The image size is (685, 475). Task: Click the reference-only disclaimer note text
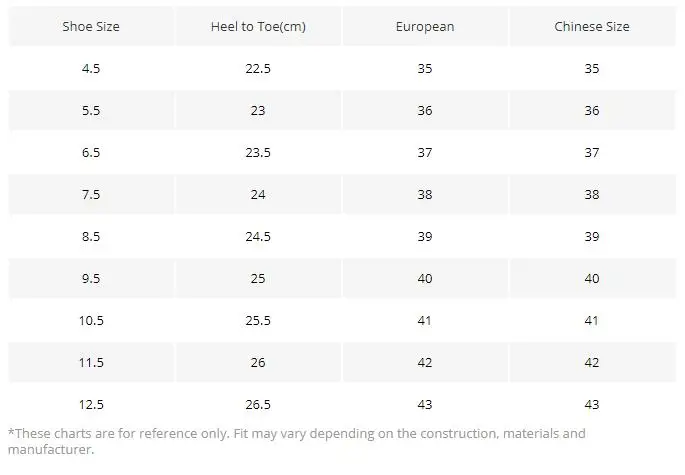coord(296,441)
